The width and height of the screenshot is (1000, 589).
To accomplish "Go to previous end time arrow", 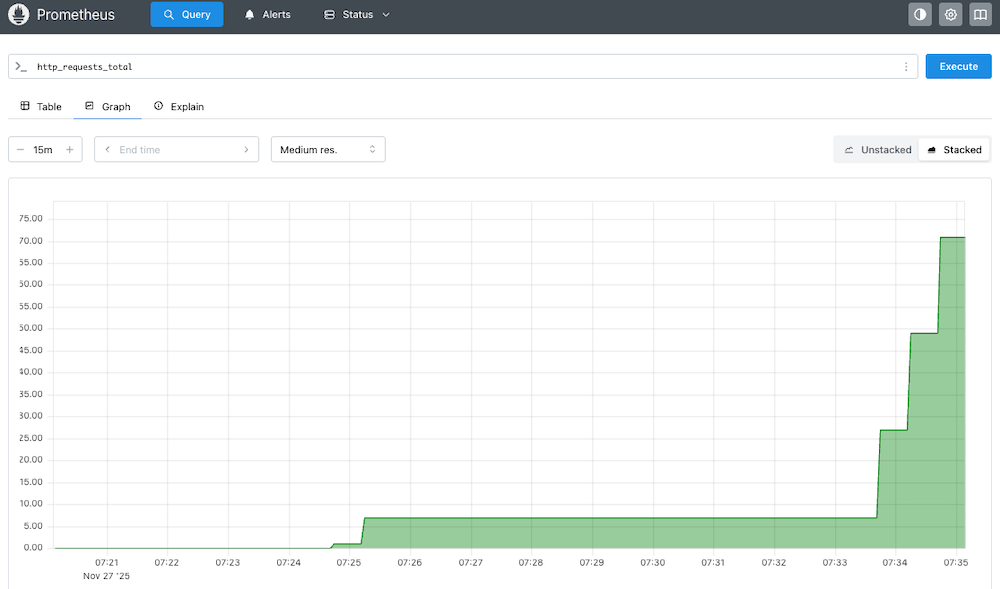I will 106,150.
